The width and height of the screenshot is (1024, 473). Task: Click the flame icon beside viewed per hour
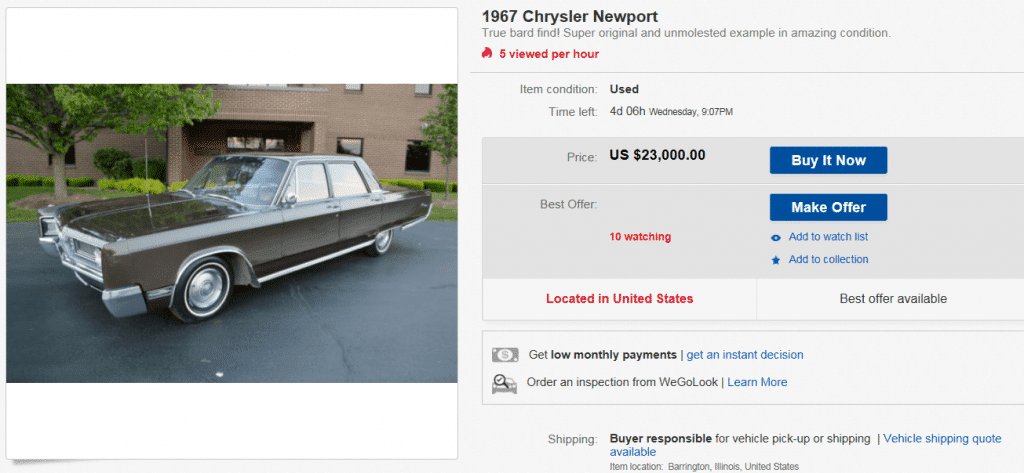click(487, 53)
